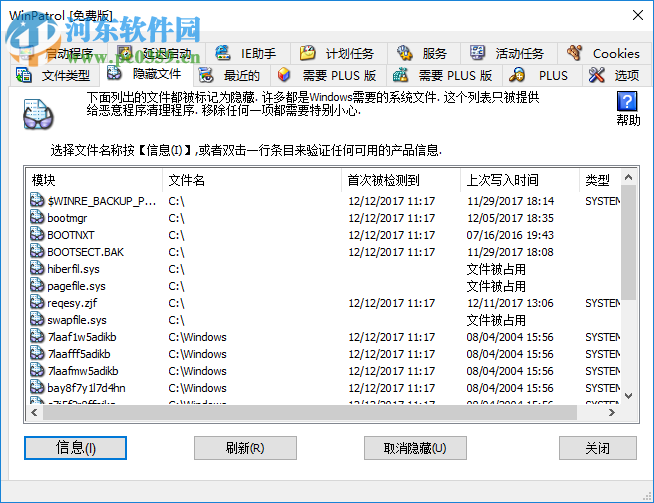654x503 pixels.
Task: Close the WinPatrol window
Action: click(x=637, y=15)
